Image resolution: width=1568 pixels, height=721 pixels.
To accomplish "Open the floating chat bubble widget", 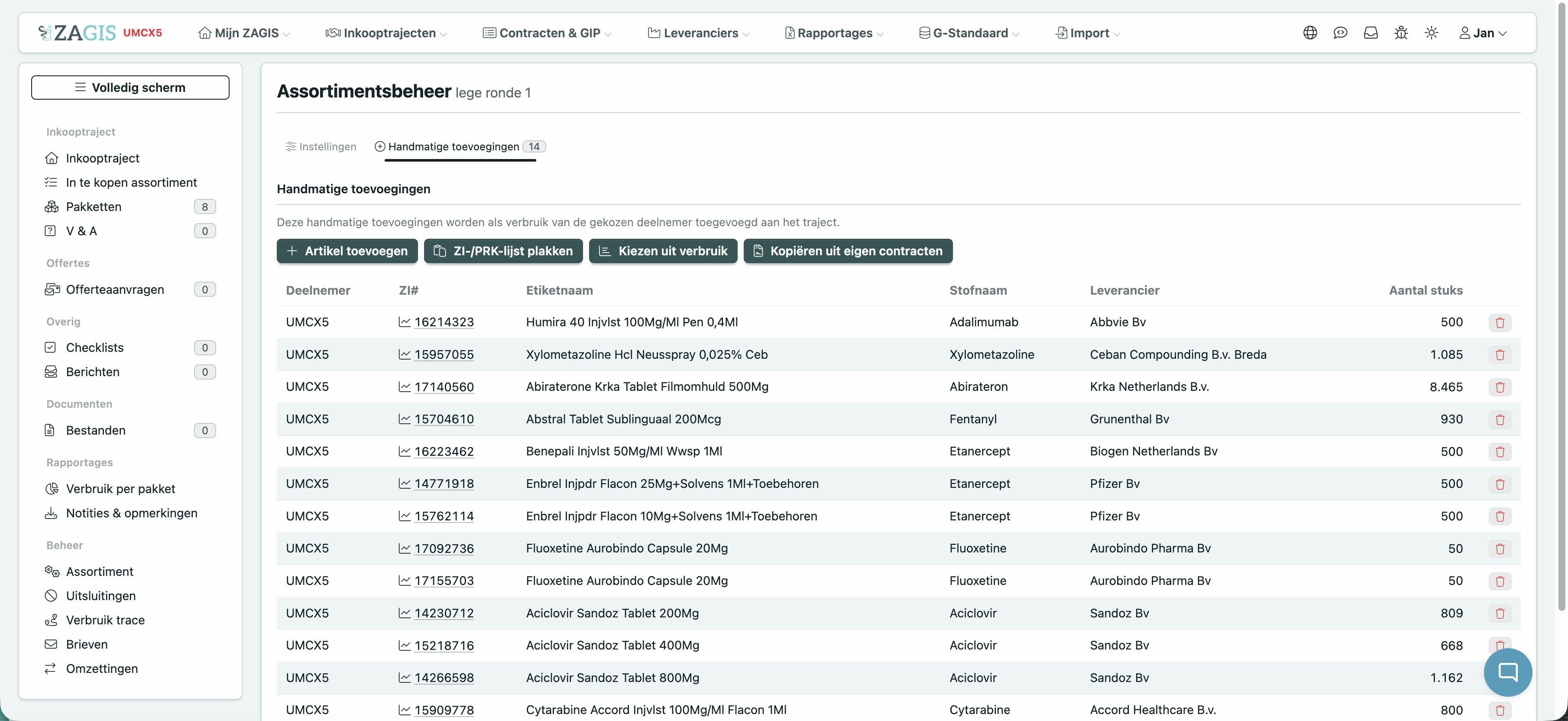I will coord(1507,672).
